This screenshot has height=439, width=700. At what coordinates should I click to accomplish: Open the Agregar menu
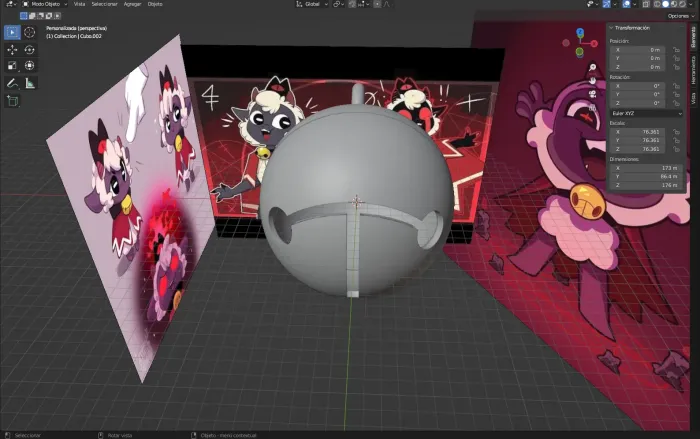pyautogui.click(x=132, y=4)
